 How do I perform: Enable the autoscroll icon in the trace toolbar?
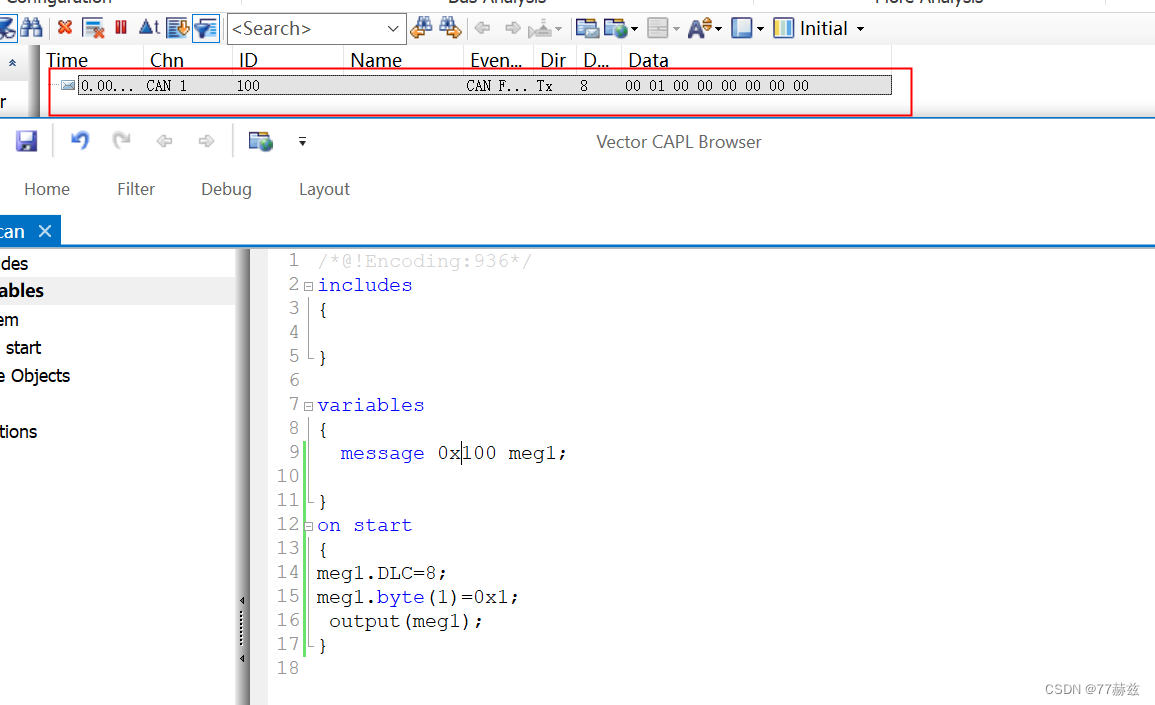[176, 28]
